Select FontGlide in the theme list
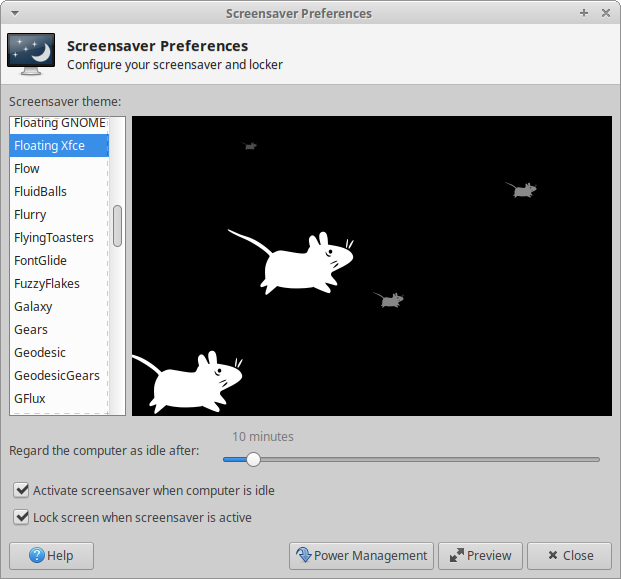 pyautogui.click(x=59, y=260)
